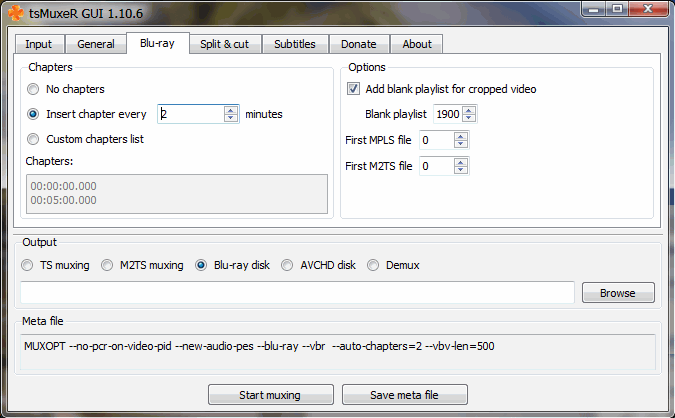Select the No chapters option
675x418 pixels.
(x=35, y=89)
